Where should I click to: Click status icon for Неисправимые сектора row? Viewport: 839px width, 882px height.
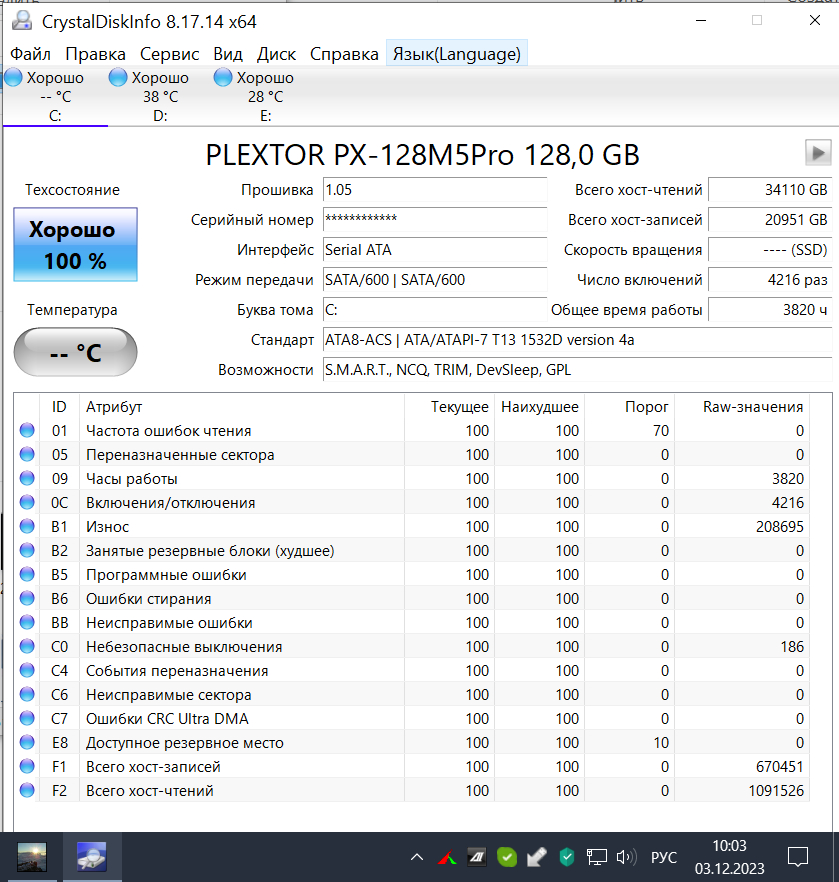(27, 694)
